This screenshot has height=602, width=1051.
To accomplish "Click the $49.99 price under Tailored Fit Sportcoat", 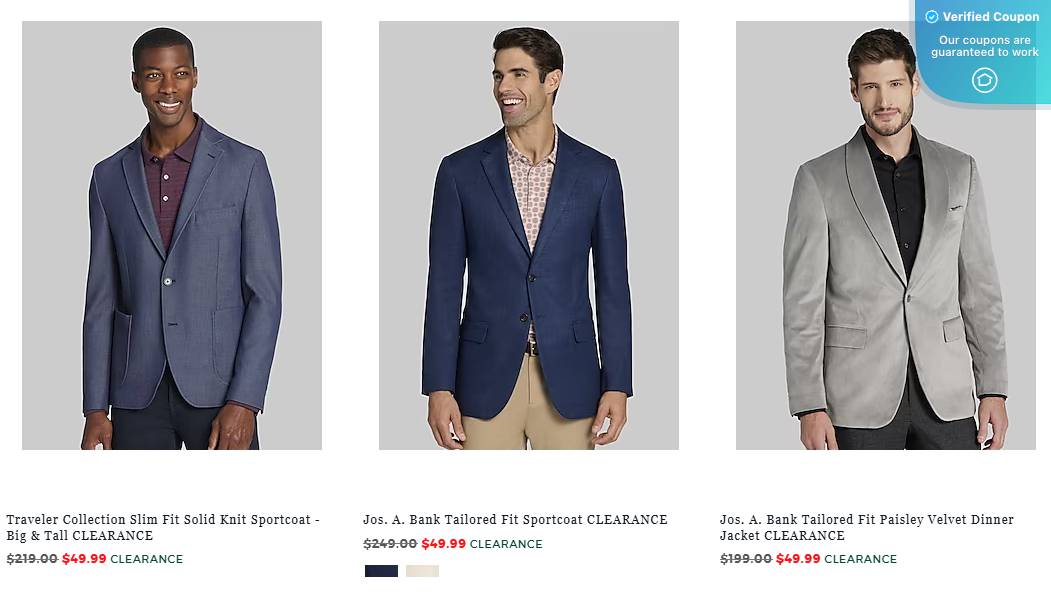I will coord(443,544).
